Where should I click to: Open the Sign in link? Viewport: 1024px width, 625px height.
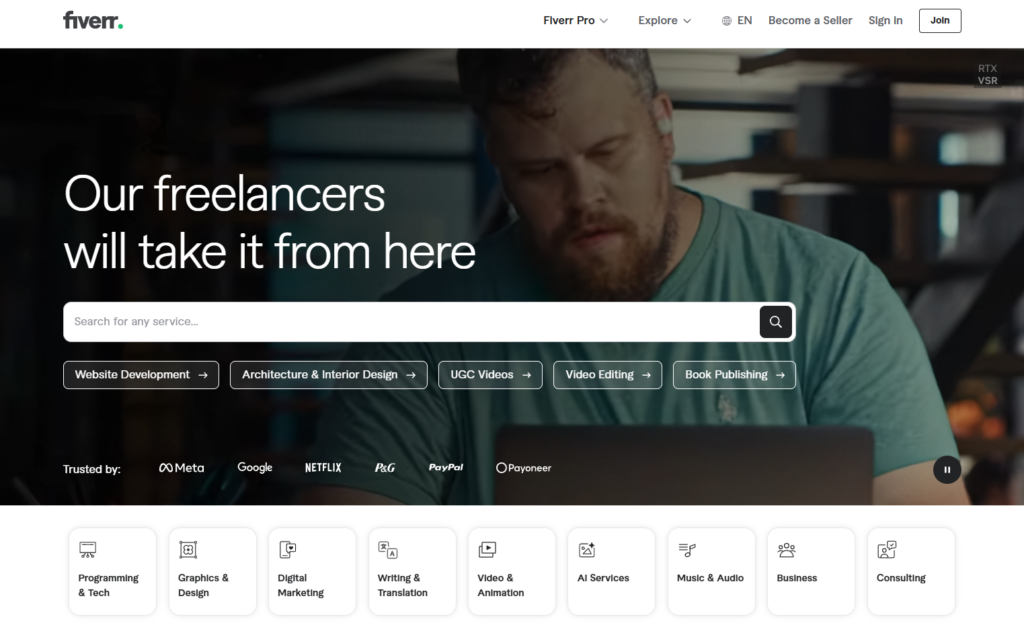885,21
